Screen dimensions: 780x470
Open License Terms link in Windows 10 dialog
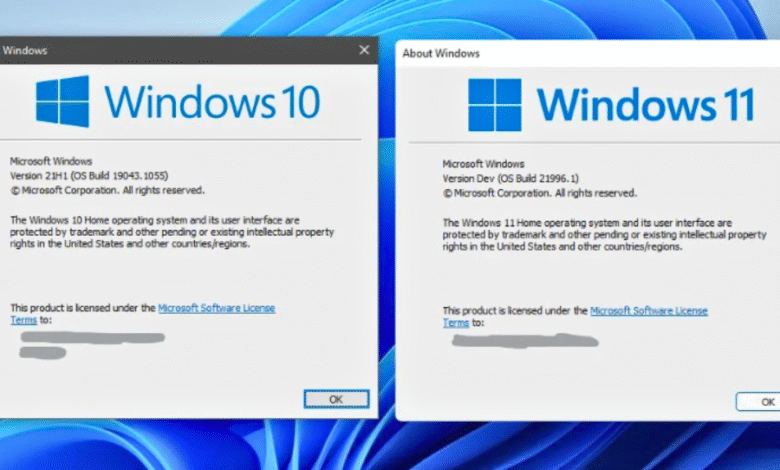tap(216, 308)
